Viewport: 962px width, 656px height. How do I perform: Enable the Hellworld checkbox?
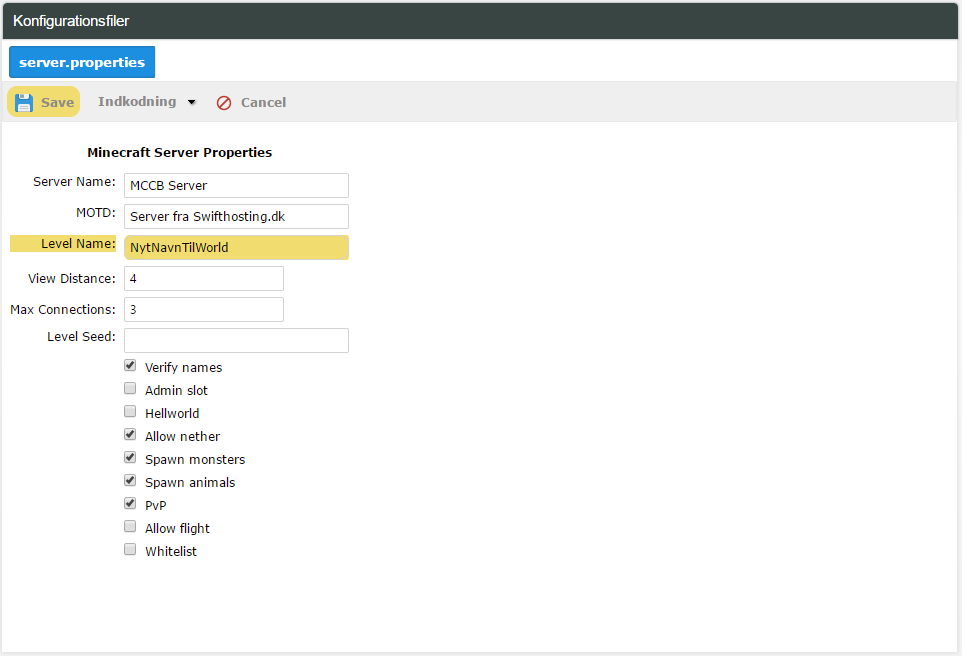click(130, 411)
